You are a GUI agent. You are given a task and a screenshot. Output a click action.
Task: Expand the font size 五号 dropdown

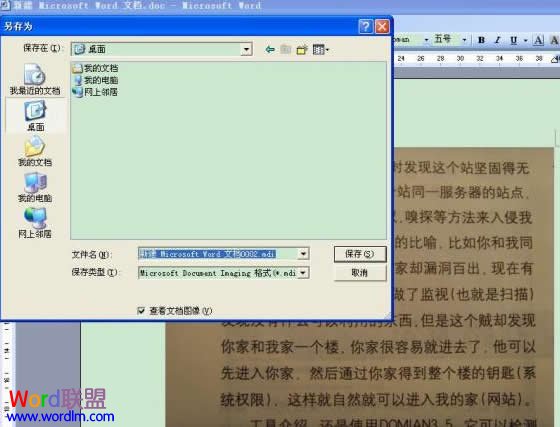click(464, 40)
